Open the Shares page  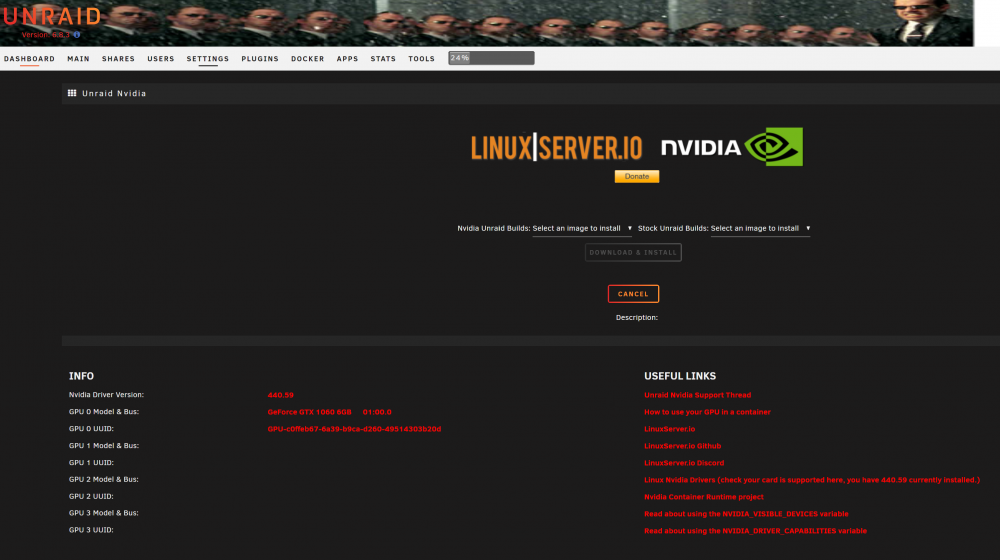click(119, 59)
